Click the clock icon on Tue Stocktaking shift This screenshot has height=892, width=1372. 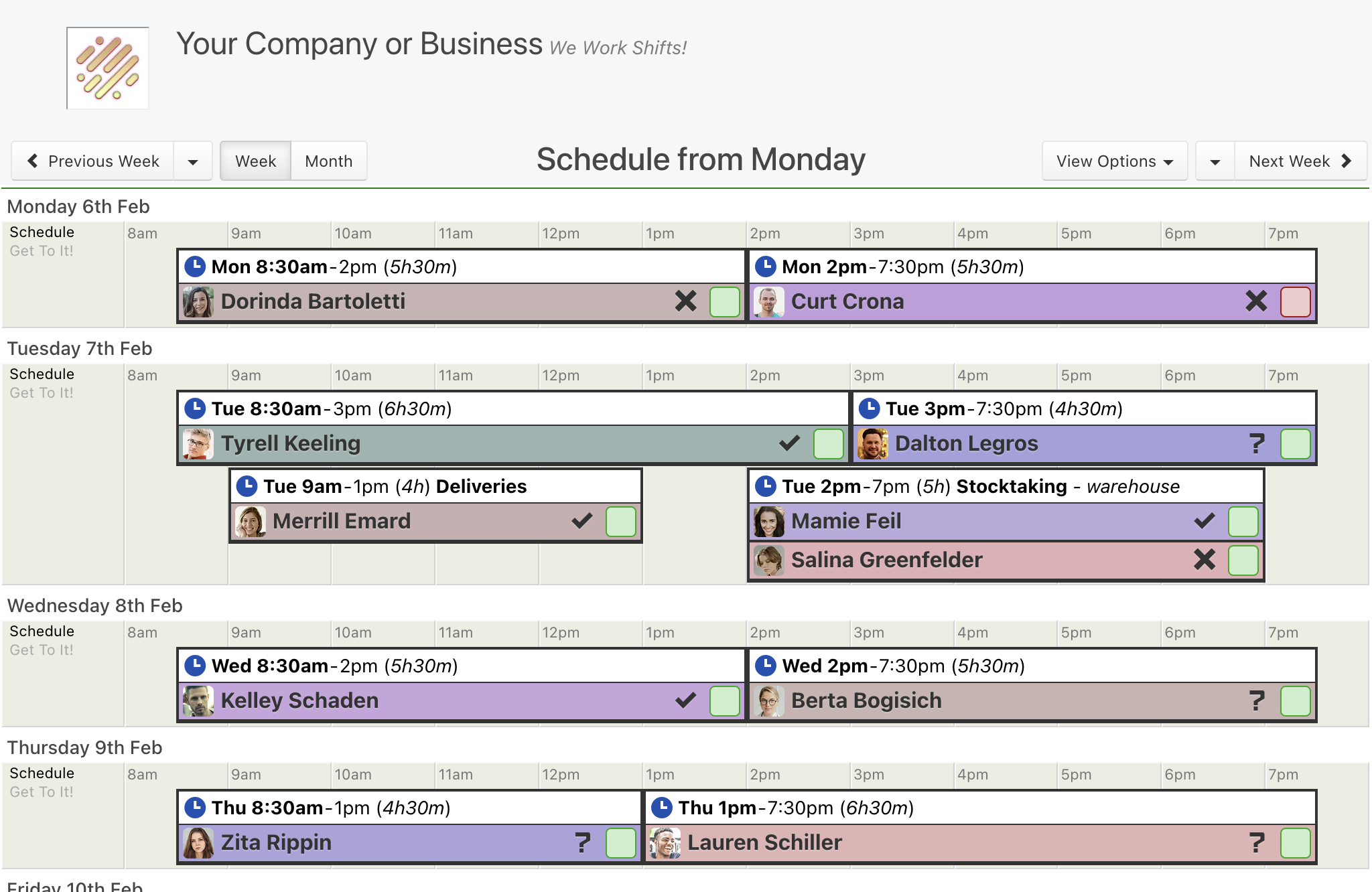[766, 486]
